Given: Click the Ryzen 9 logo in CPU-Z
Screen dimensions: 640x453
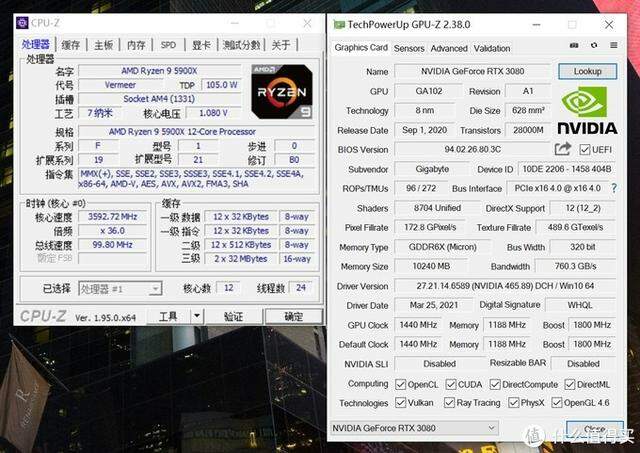Looking at the screenshot, I should pos(282,92).
